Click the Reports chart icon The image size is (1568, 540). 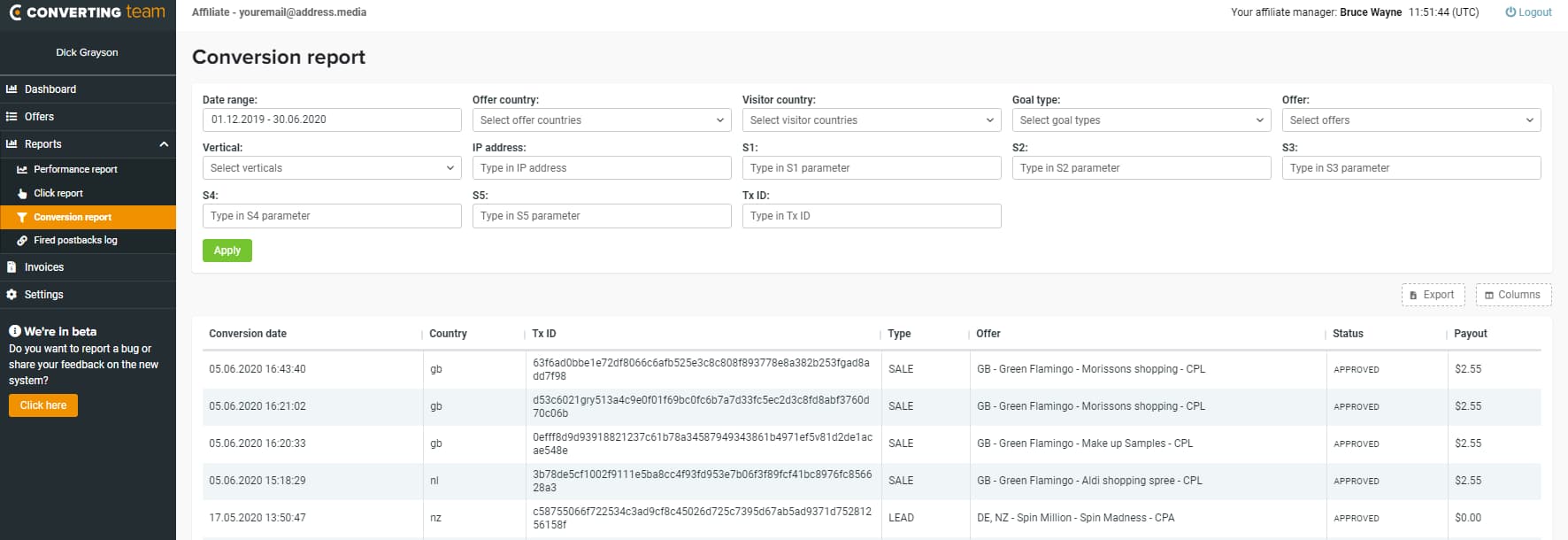12,144
